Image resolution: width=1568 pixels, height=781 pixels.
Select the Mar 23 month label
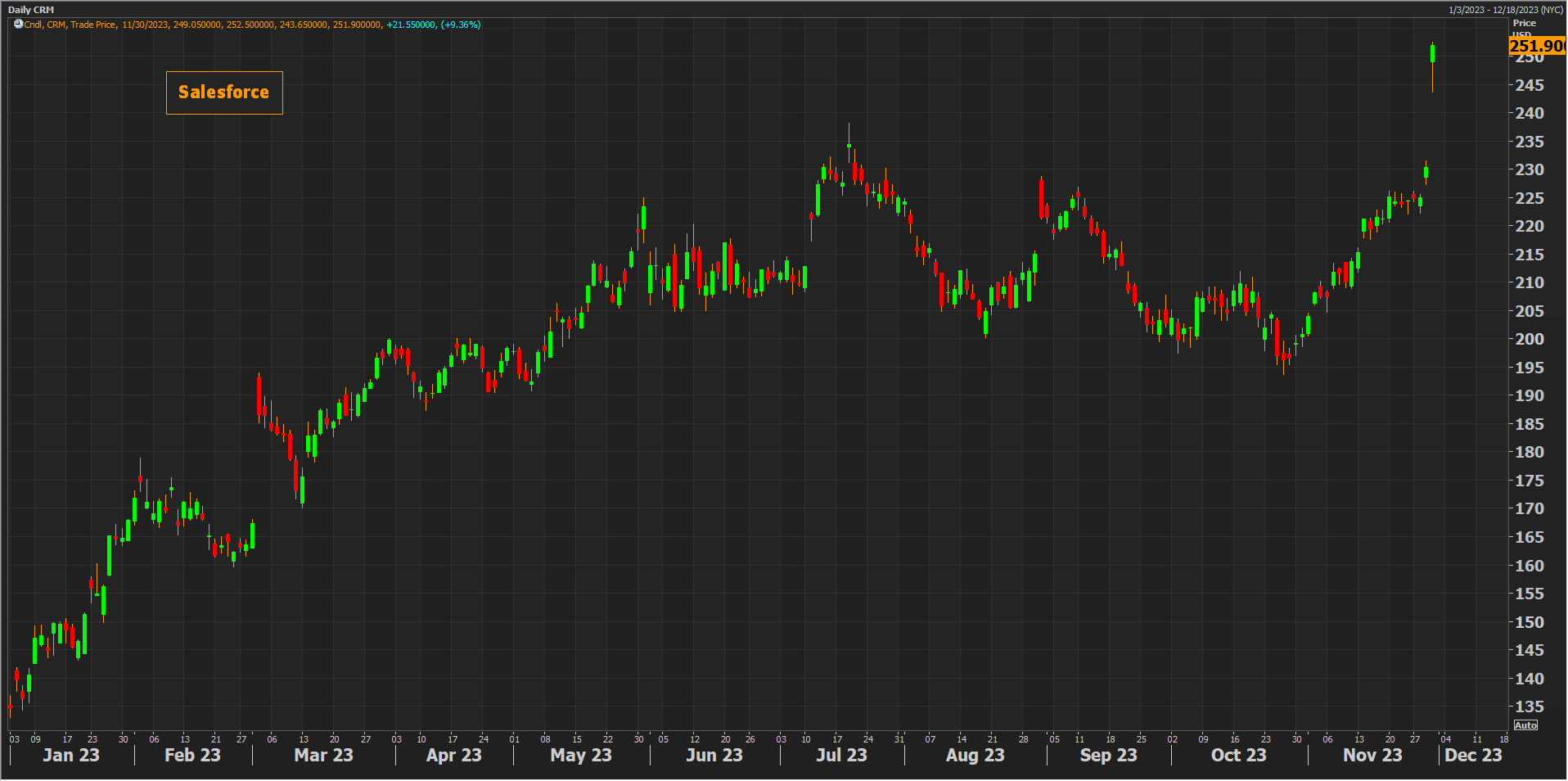tap(323, 755)
